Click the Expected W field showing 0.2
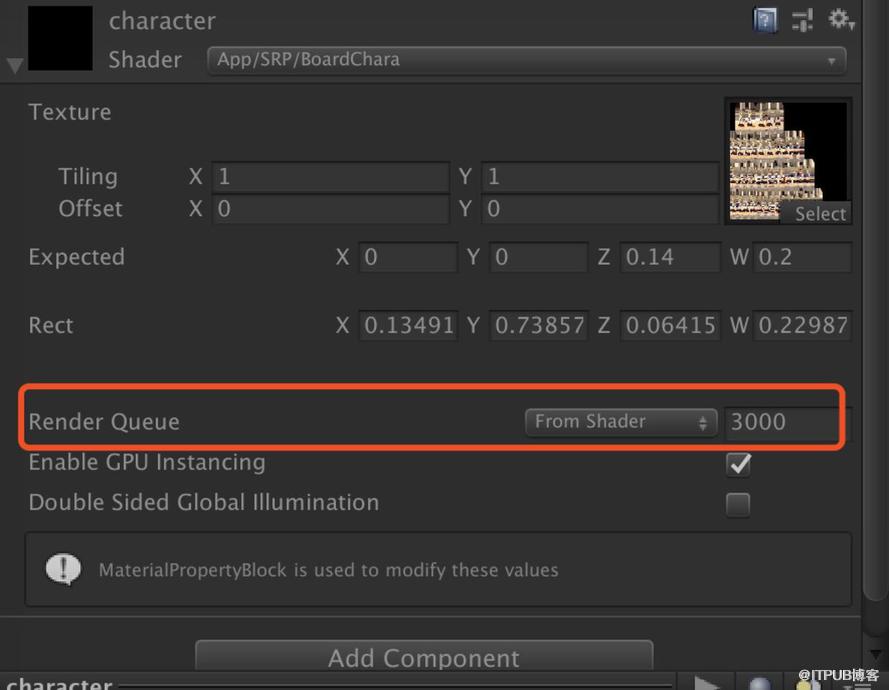Image resolution: width=889 pixels, height=690 pixels. click(802, 257)
